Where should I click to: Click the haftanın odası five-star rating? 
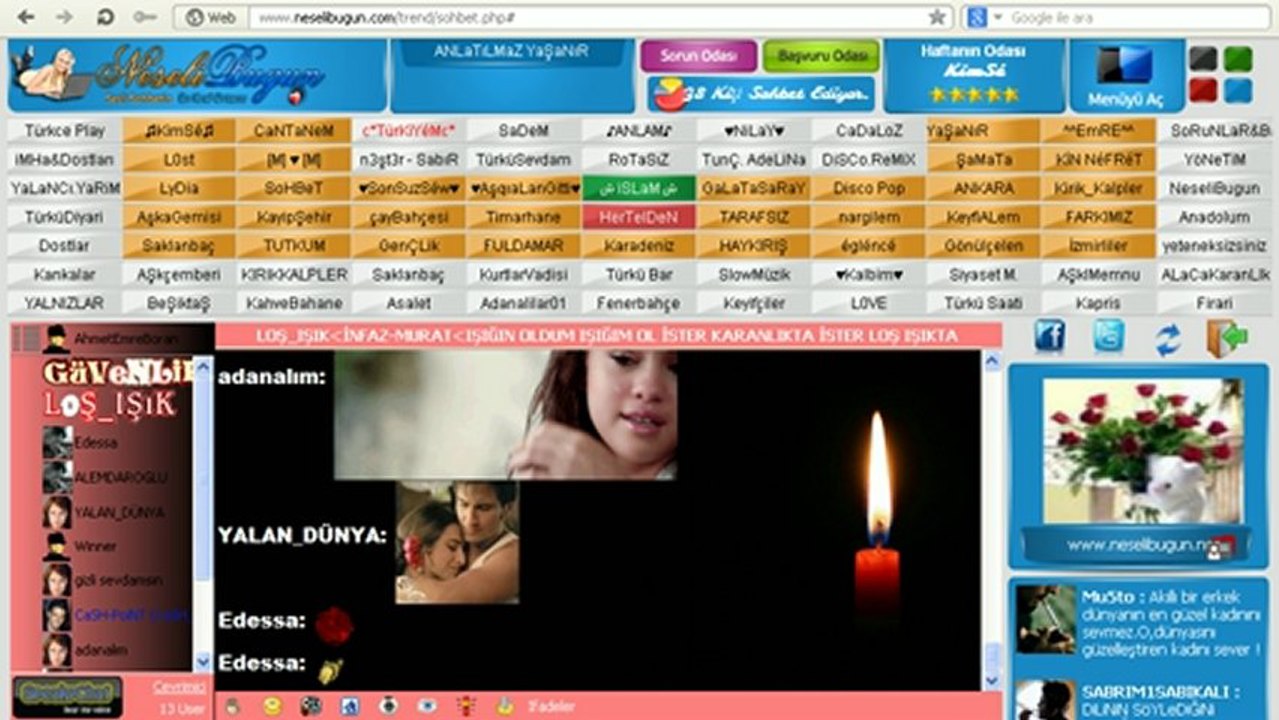pos(974,95)
